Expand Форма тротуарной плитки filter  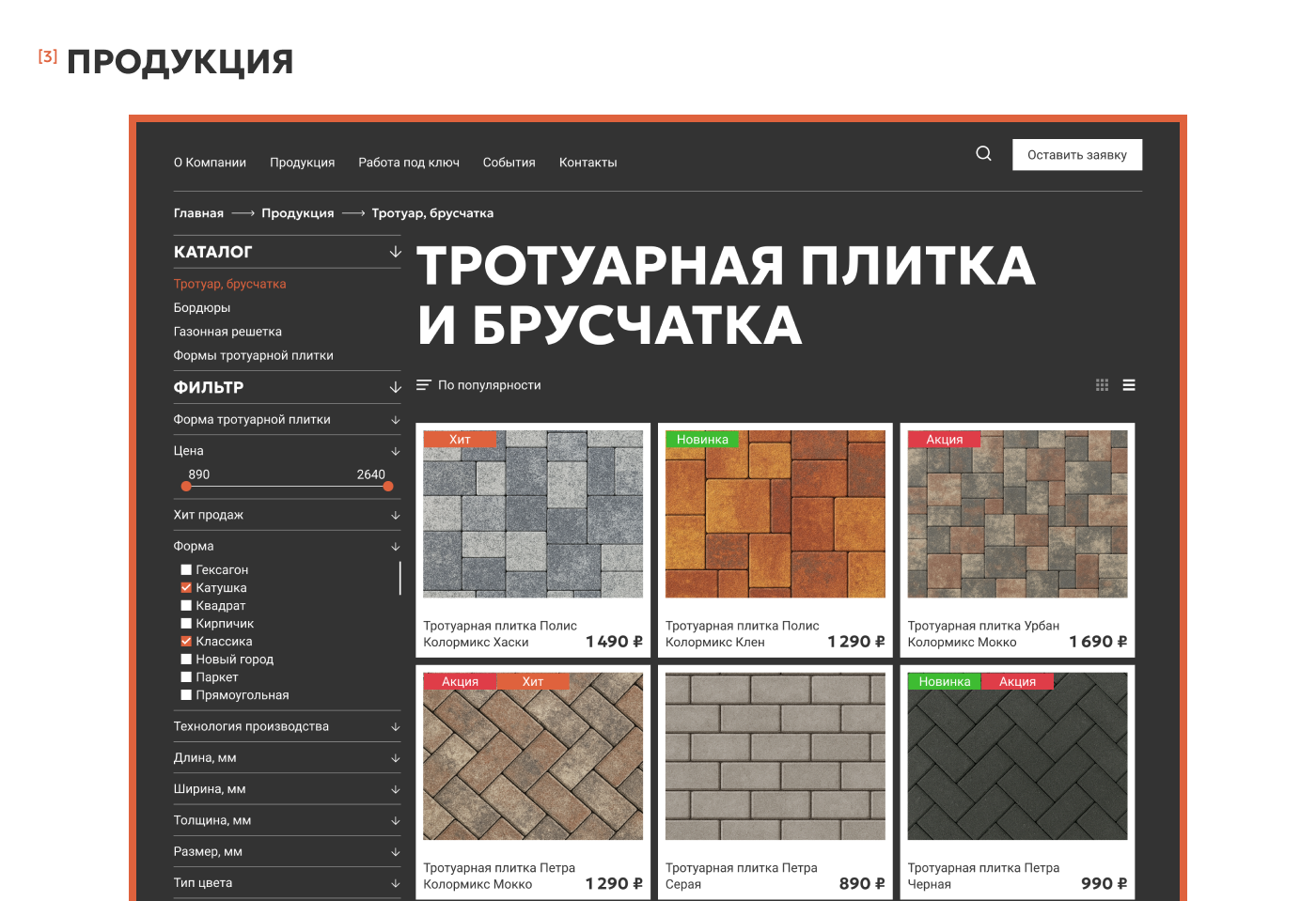click(395, 420)
